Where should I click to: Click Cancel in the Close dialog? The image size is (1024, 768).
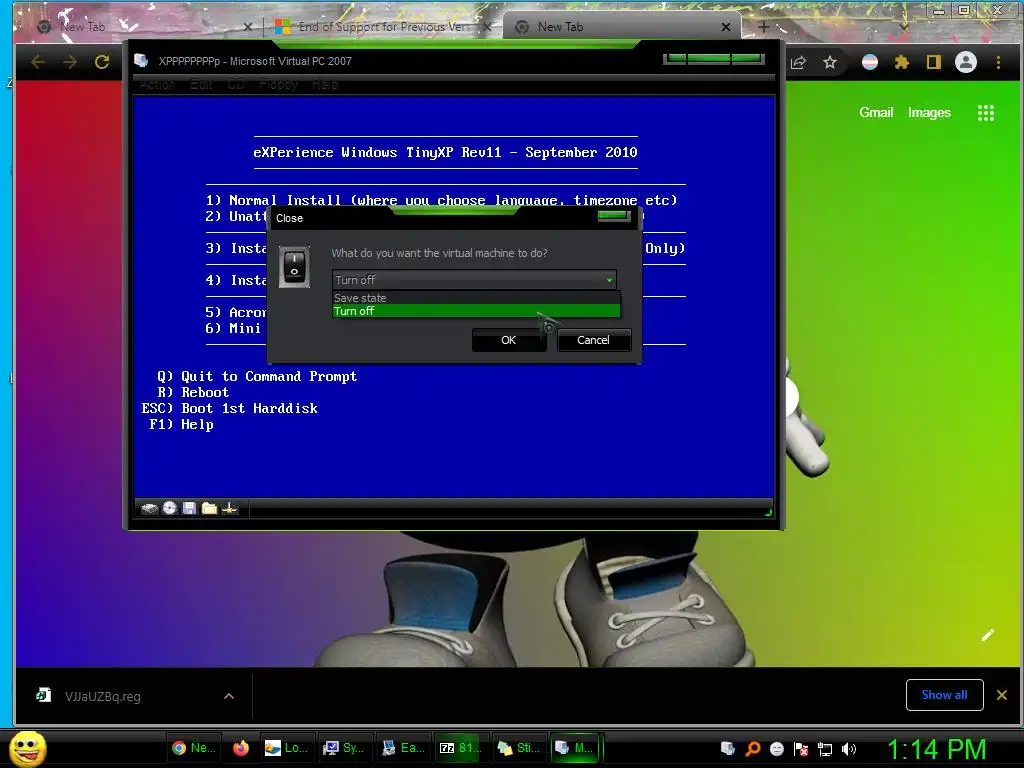click(594, 340)
